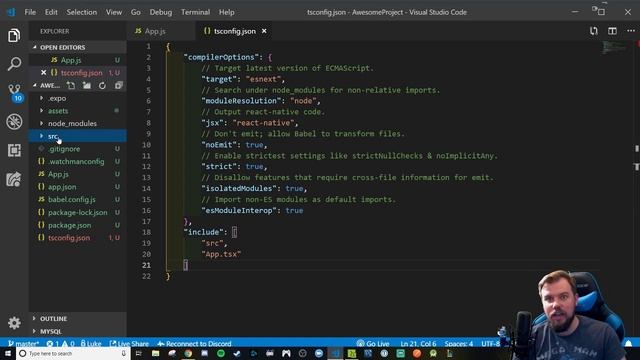640x360 pixels.
Task: Open the Go menu
Action: [136, 12]
